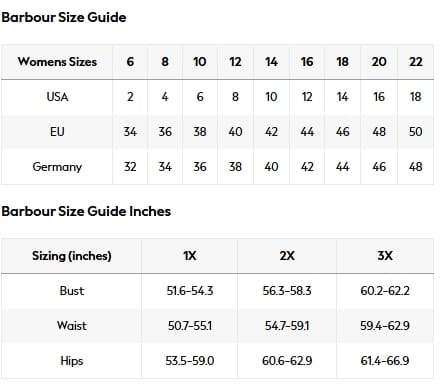Click the size 22 column header
447x388 pixels.
click(x=415, y=62)
